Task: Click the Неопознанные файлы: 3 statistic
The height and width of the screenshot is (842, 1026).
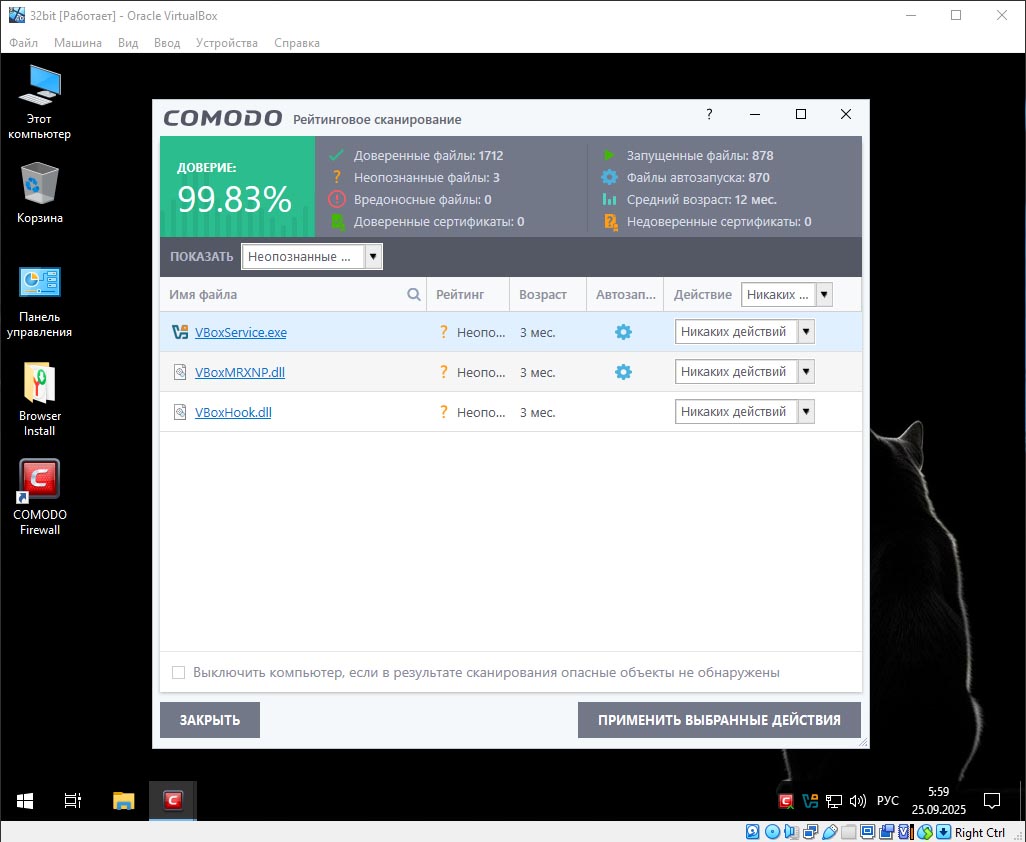Action: click(427, 177)
